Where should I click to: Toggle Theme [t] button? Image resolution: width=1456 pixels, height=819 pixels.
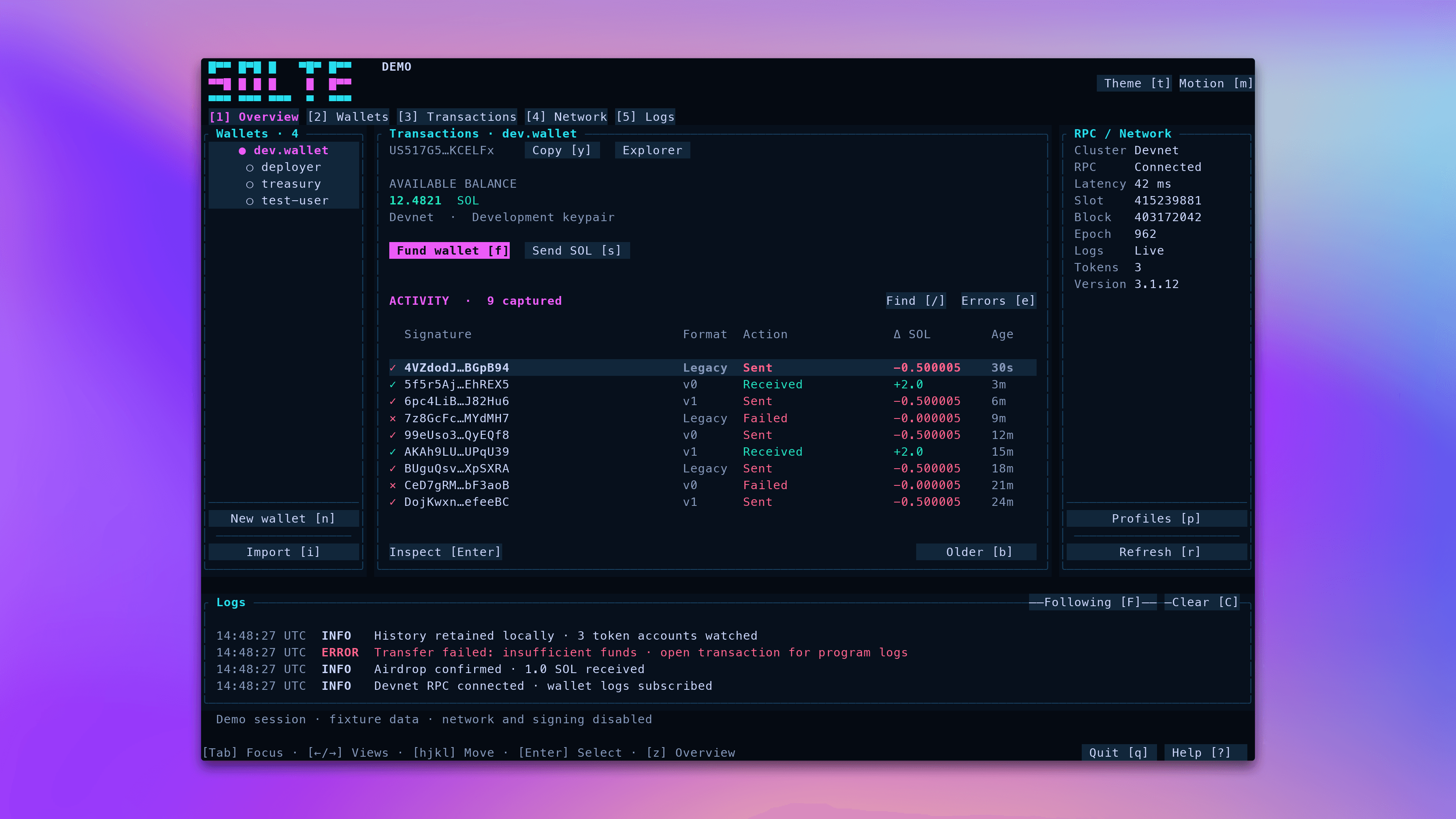1134,84
